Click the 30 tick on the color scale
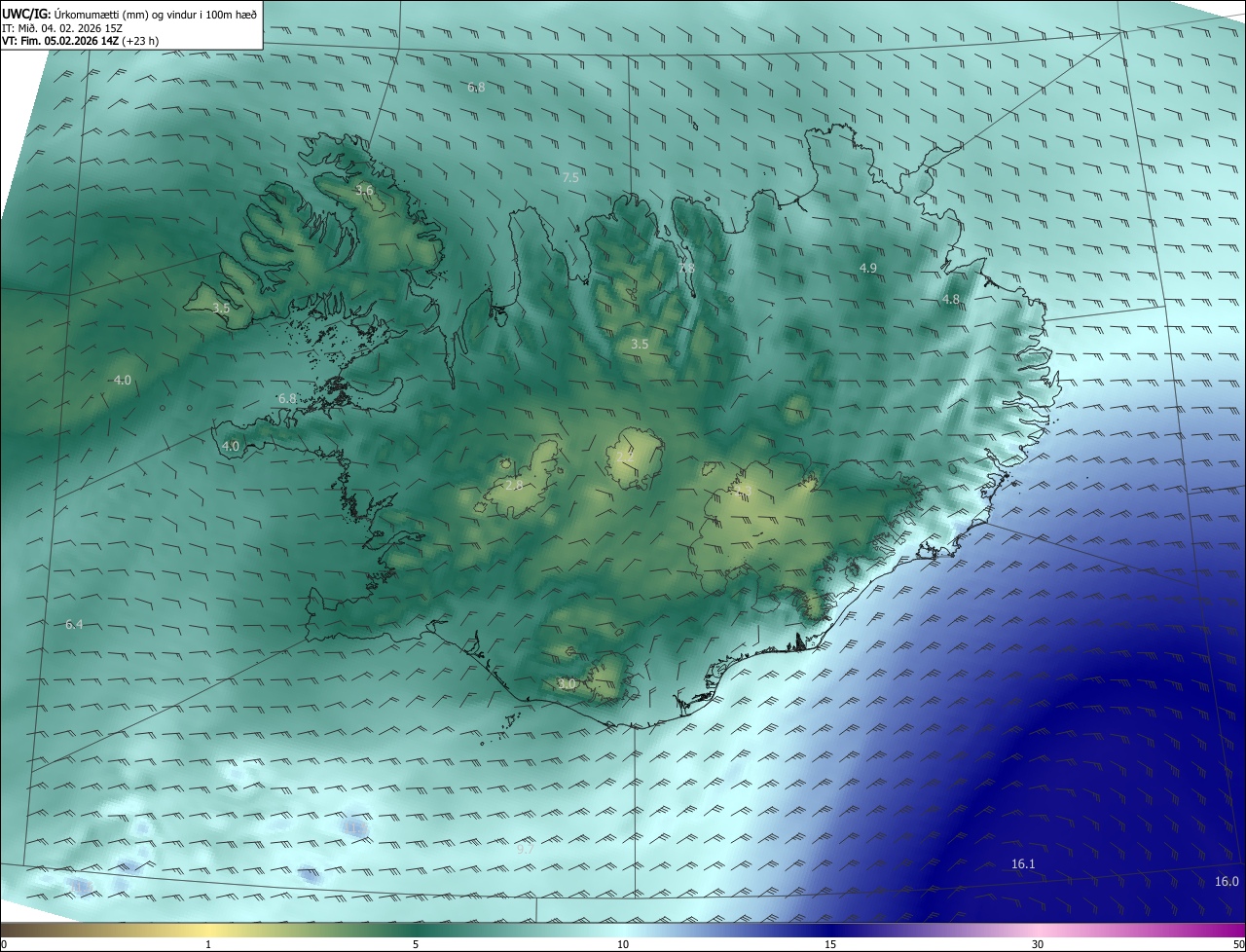The height and width of the screenshot is (952, 1246). click(x=1038, y=944)
